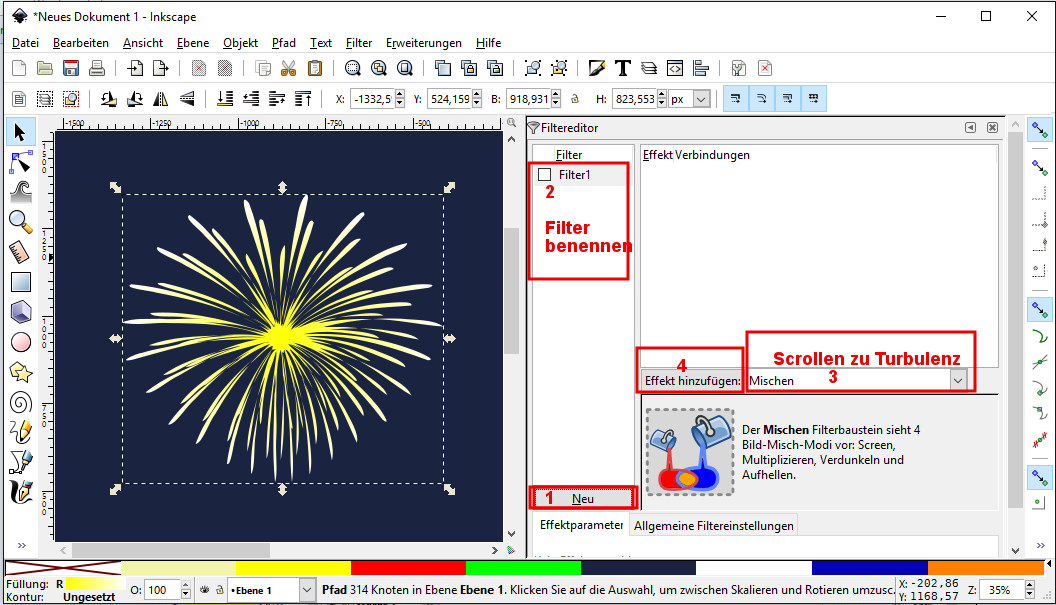Open the Text and Font dialog icon

coord(622,68)
